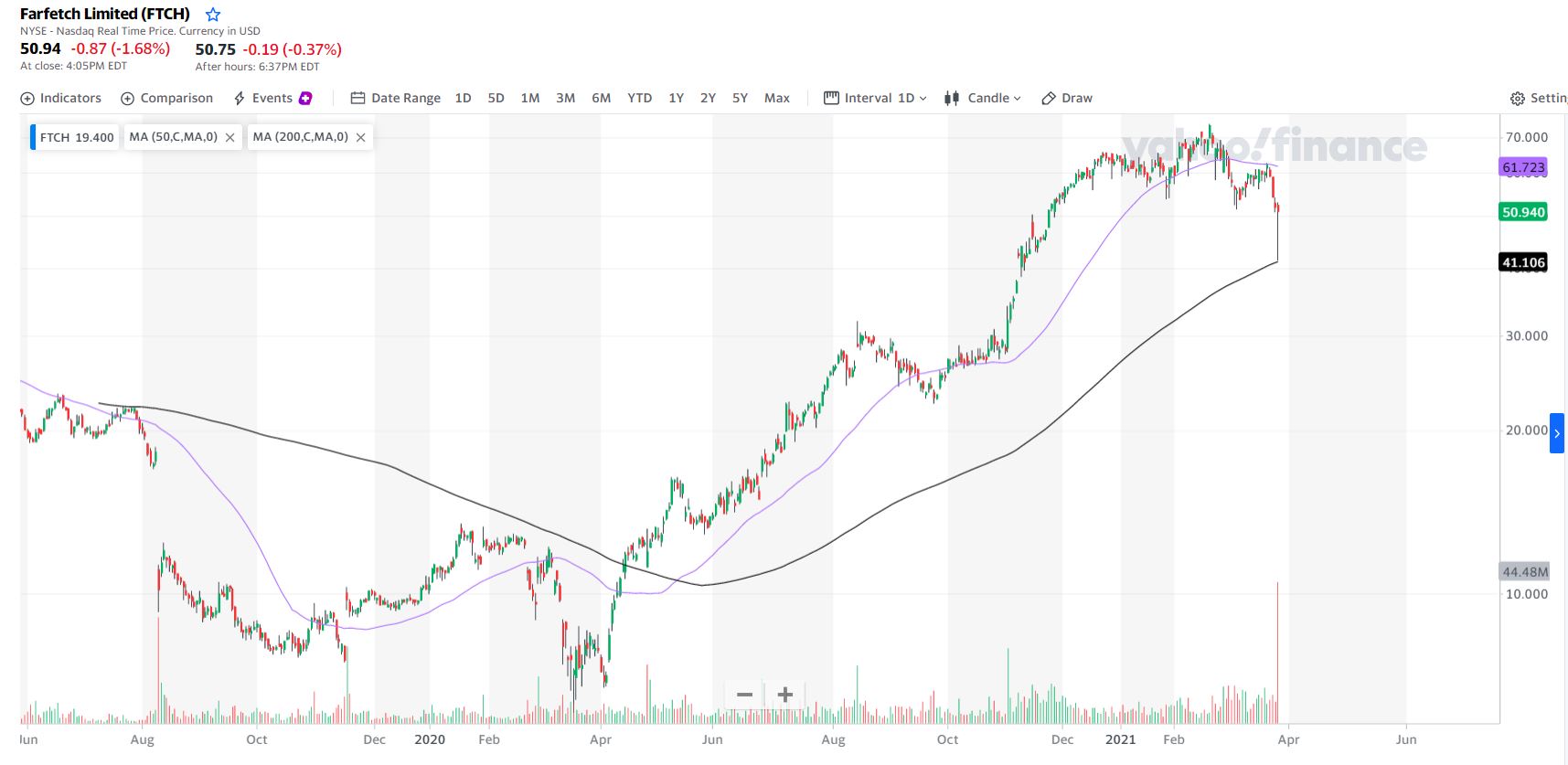Click the FTCH 19.400 legend chip
Screen dimensions: 1568x765
(75, 137)
